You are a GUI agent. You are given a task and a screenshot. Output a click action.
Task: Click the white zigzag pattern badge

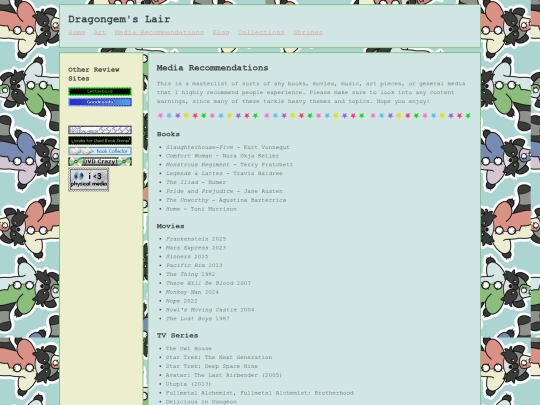pos(100,130)
